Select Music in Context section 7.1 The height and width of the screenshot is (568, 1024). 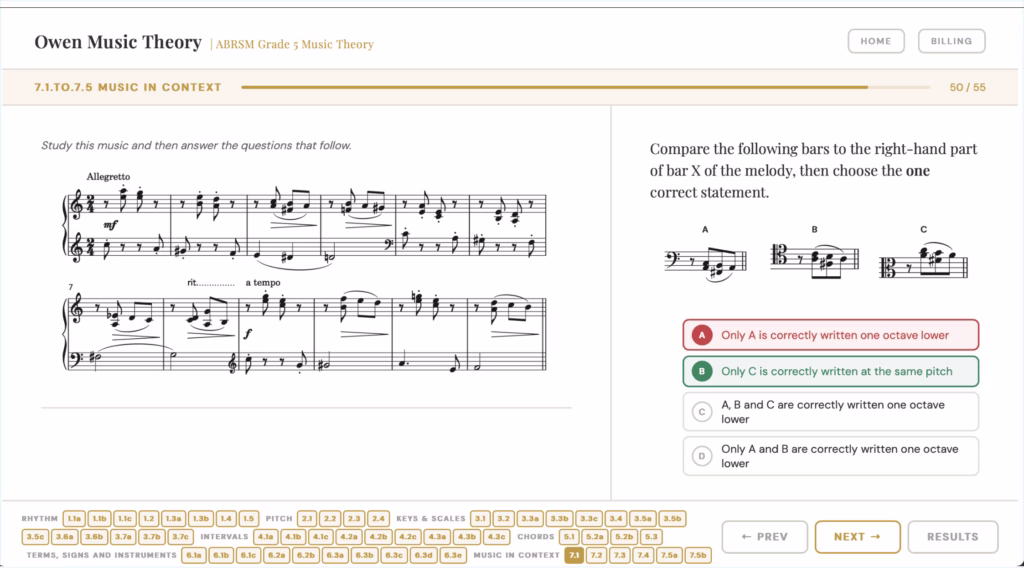(573, 555)
